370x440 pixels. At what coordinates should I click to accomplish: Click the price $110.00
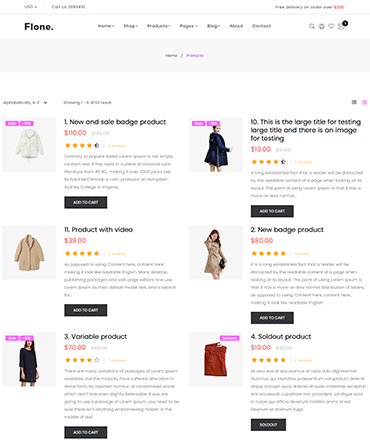tap(75, 133)
